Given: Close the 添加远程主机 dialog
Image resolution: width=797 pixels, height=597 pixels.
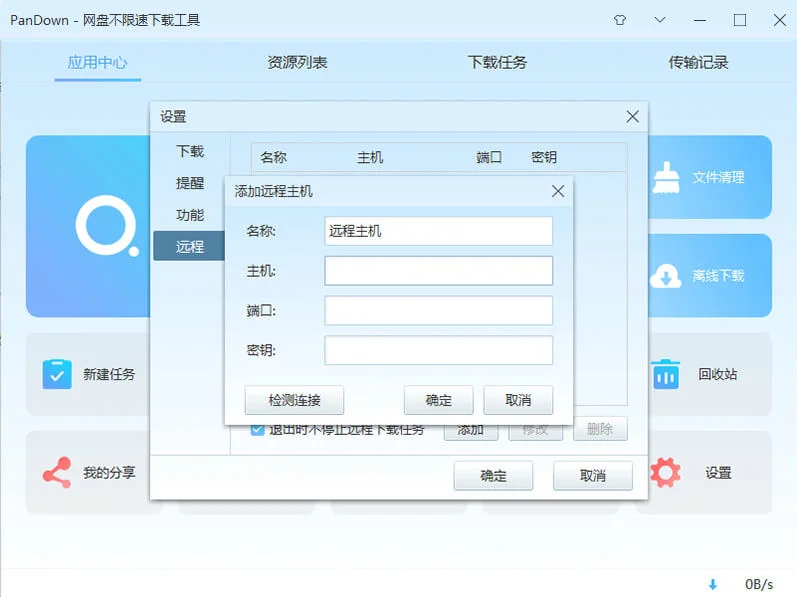Looking at the screenshot, I should point(558,192).
